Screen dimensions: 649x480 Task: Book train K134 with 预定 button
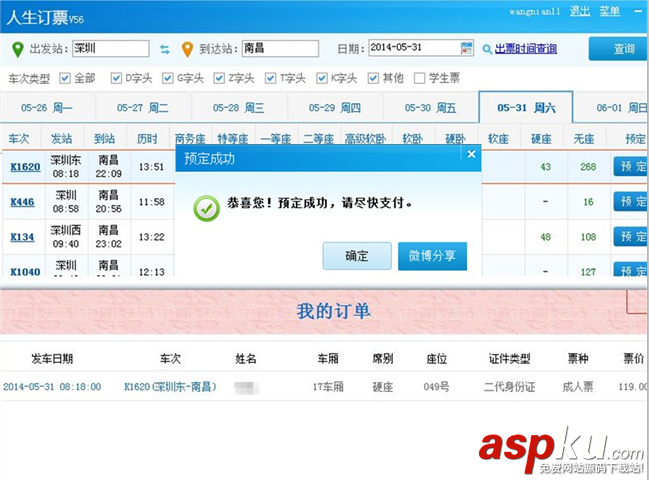coord(631,237)
